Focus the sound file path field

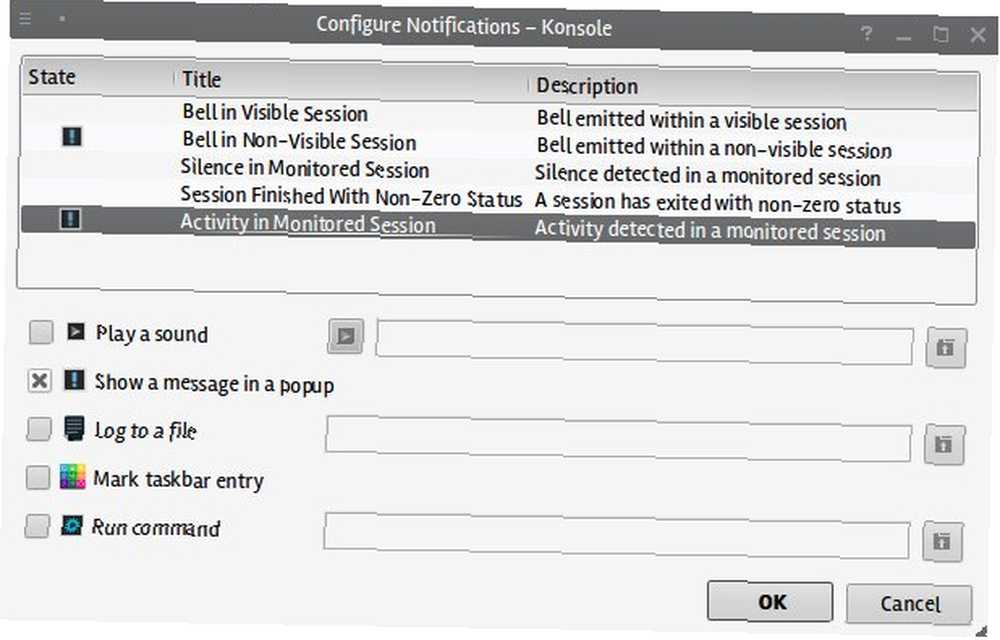(645, 345)
